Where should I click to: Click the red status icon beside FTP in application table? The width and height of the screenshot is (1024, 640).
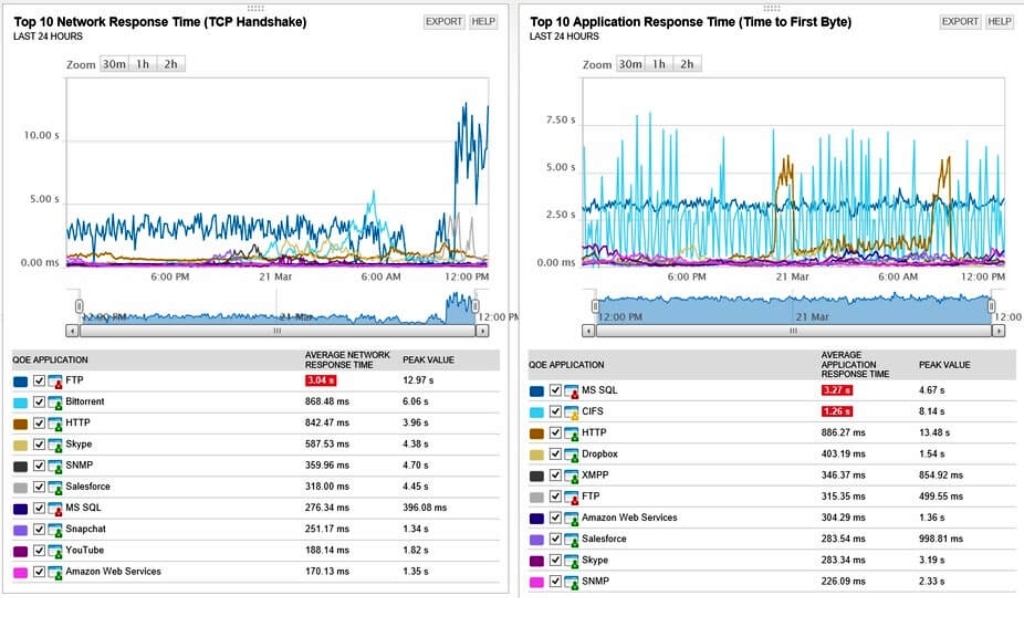[574, 497]
